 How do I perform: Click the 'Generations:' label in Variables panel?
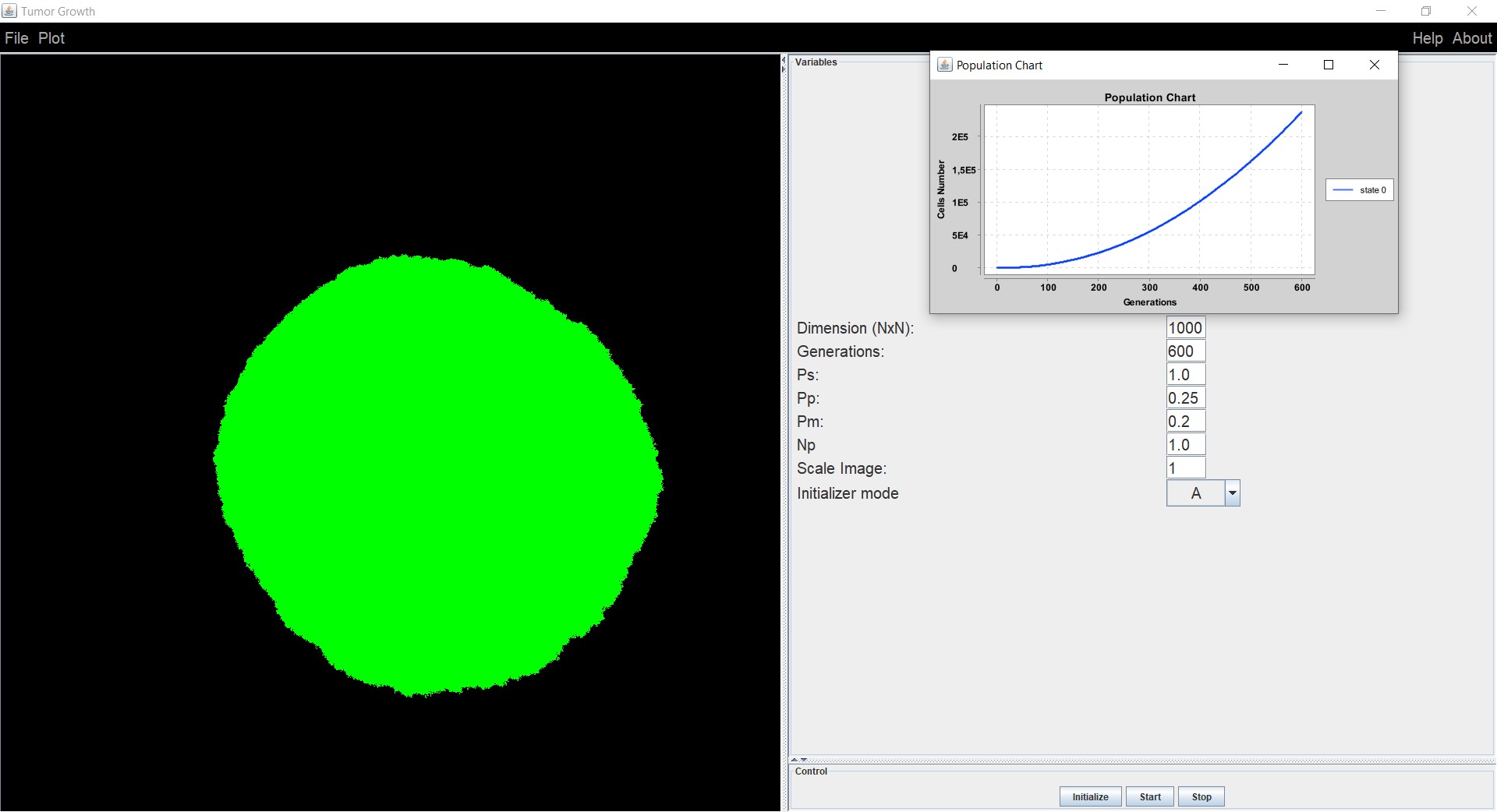841,351
